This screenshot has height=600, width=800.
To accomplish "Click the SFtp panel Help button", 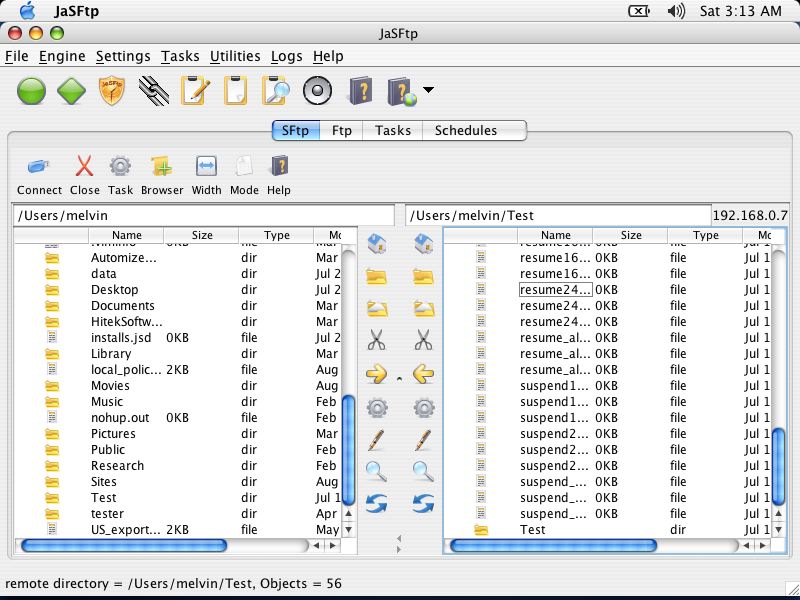I will pyautogui.click(x=279, y=176).
